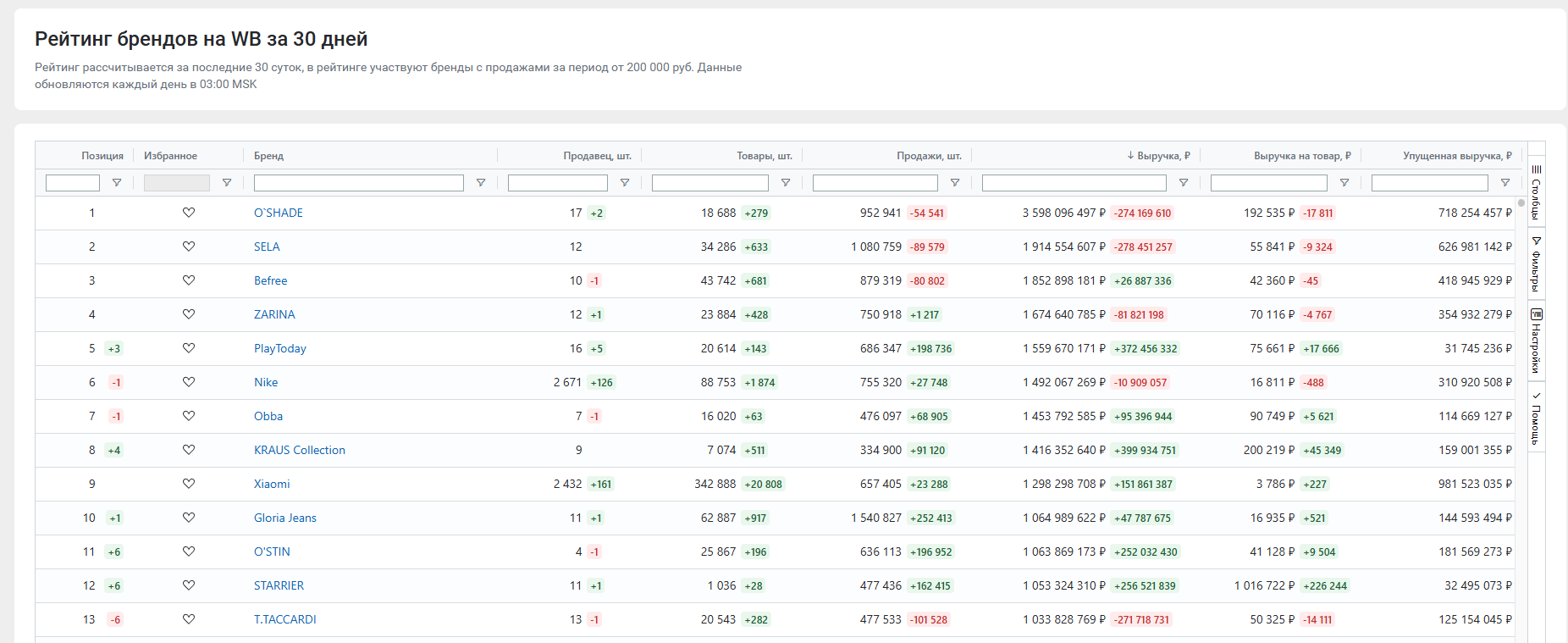
Task: Add ZARINA to favorites
Action: (189, 314)
